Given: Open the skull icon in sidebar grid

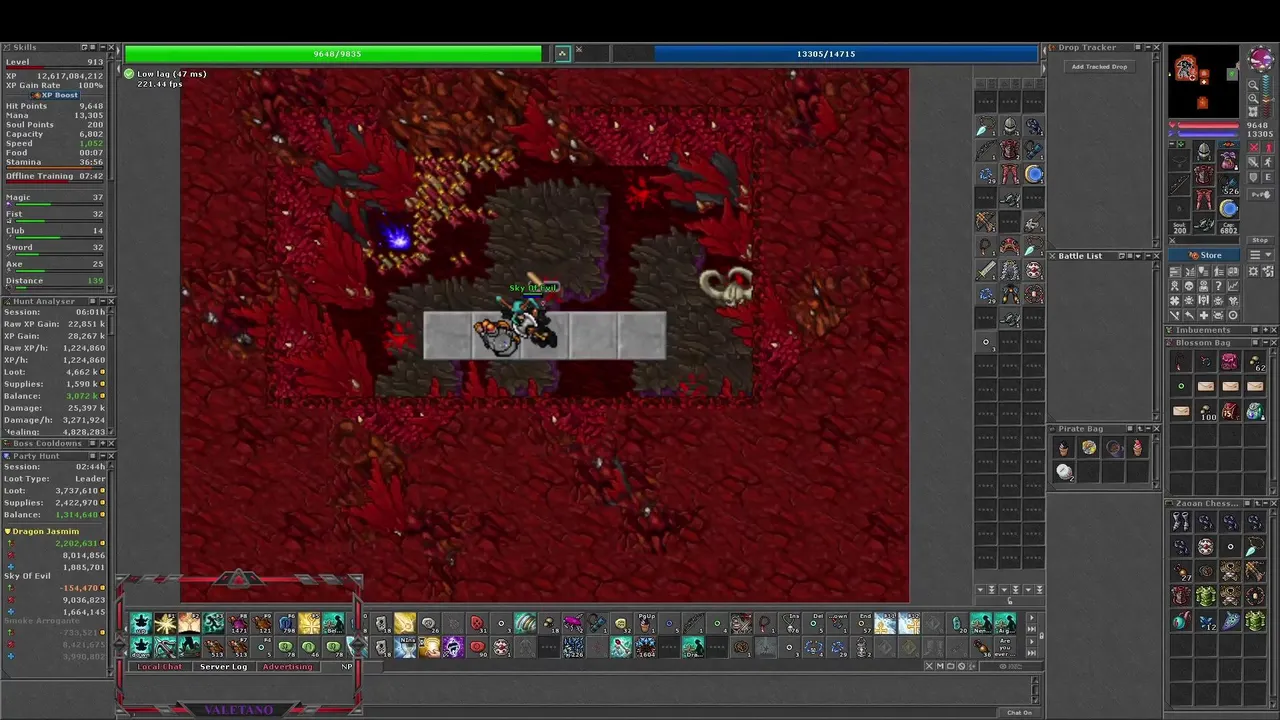Looking at the screenshot, I should (1189, 286).
